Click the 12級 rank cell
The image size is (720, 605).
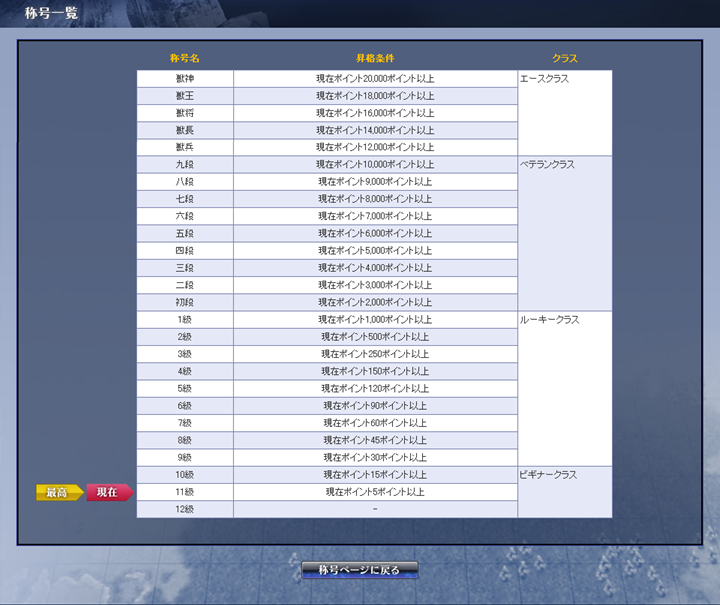185,509
